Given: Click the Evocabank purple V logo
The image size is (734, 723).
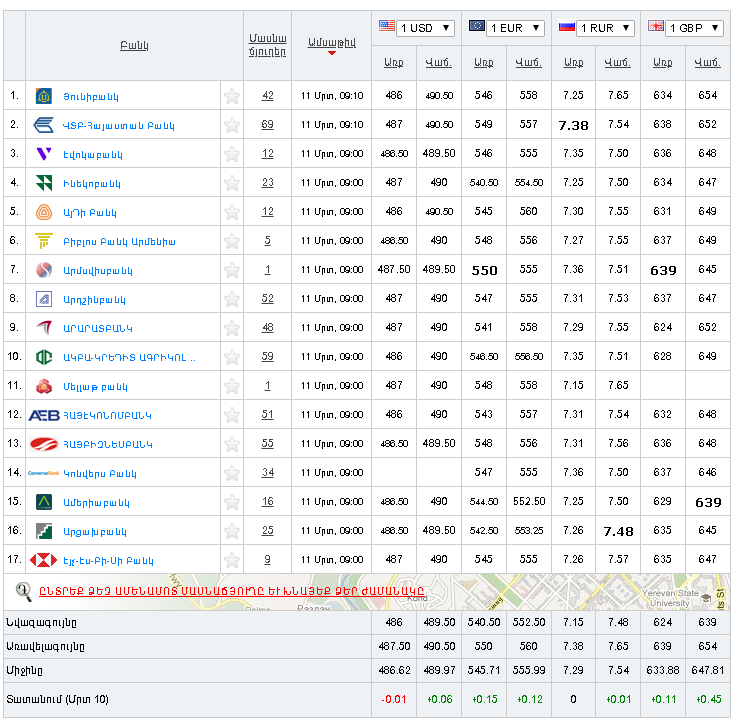Looking at the screenshot, I should [44, 154].
